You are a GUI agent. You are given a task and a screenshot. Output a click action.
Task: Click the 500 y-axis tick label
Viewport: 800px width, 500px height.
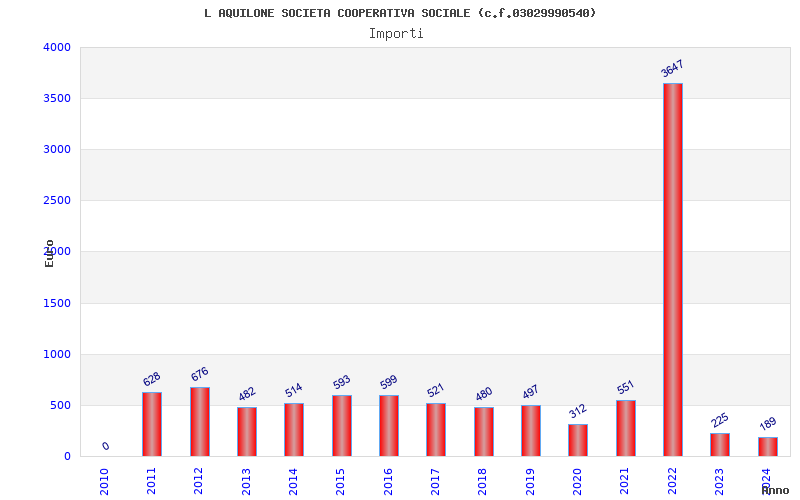[x=61, y=406]
